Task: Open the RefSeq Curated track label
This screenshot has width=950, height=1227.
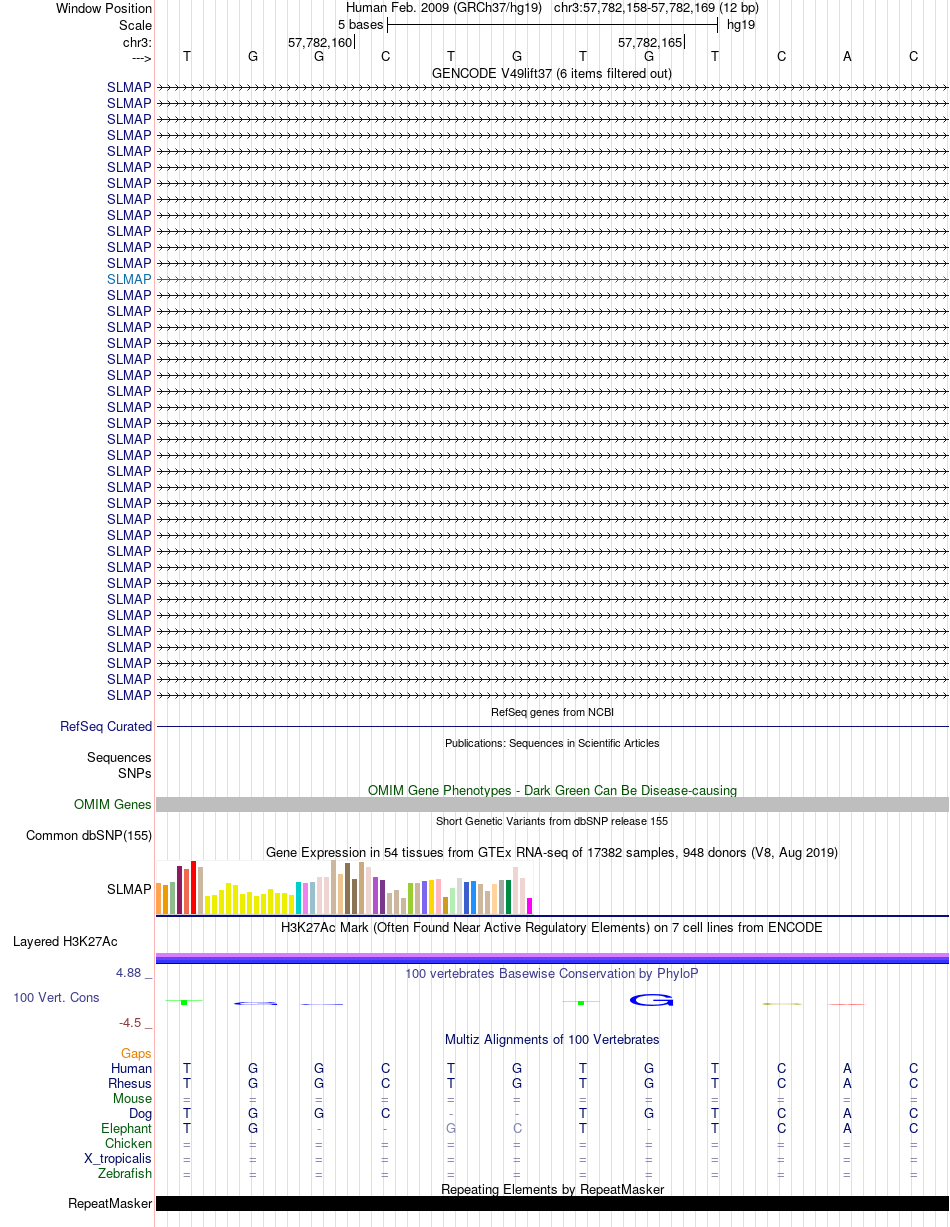Action: (x=106, y=727)
